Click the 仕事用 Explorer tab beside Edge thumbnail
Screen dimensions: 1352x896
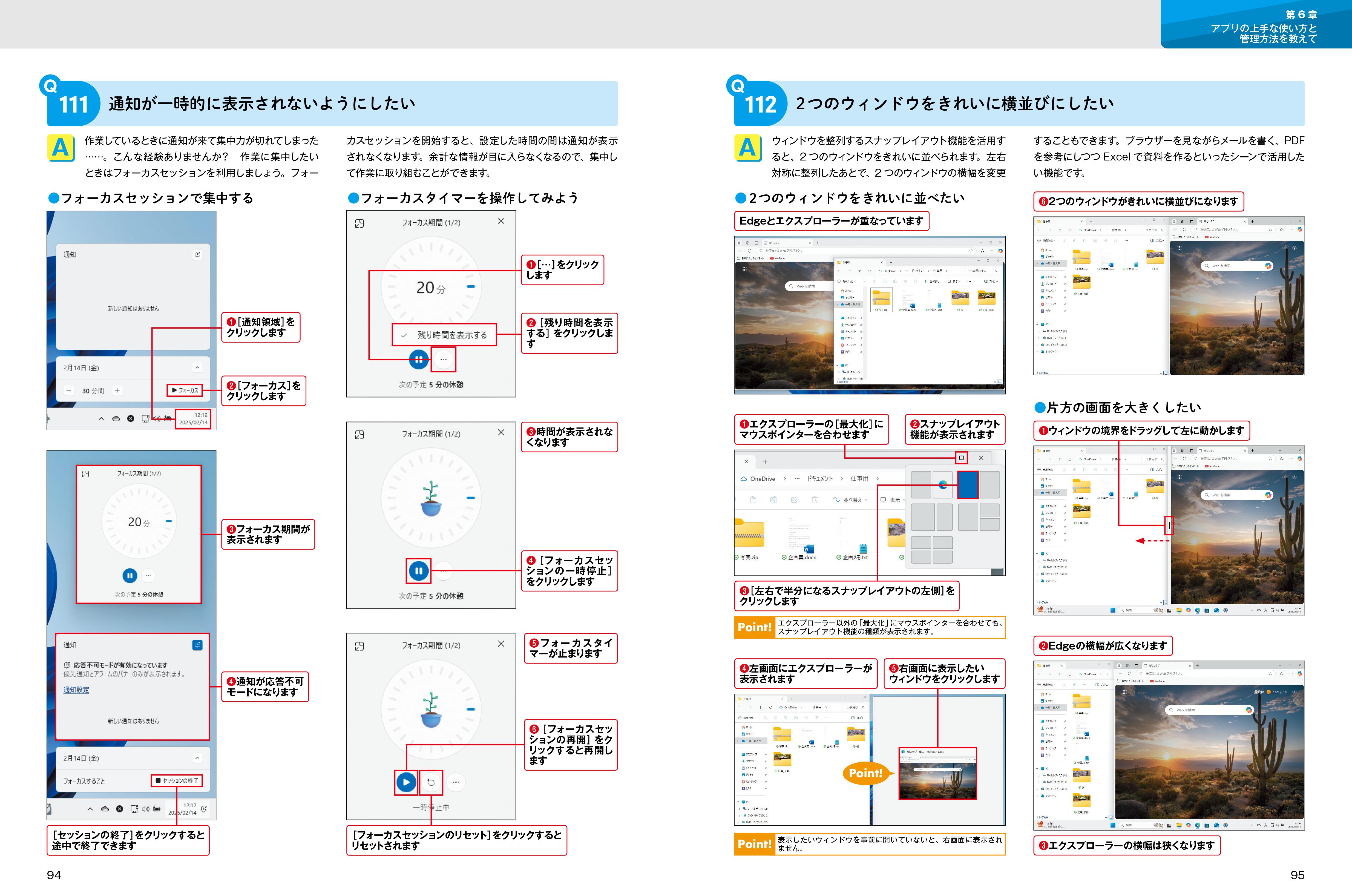[x=761, y=699]
